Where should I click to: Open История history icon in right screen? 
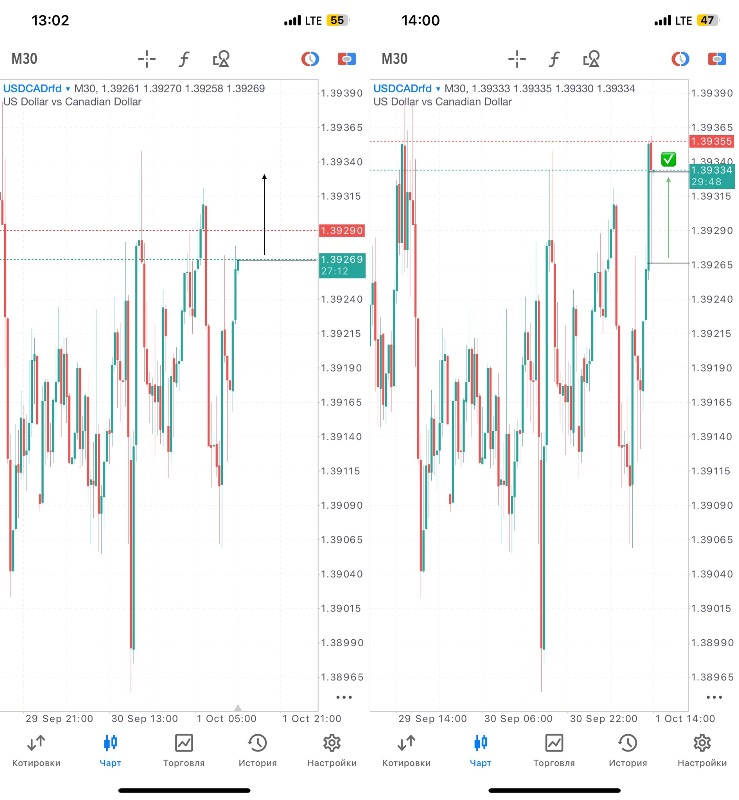pos(627,751)
